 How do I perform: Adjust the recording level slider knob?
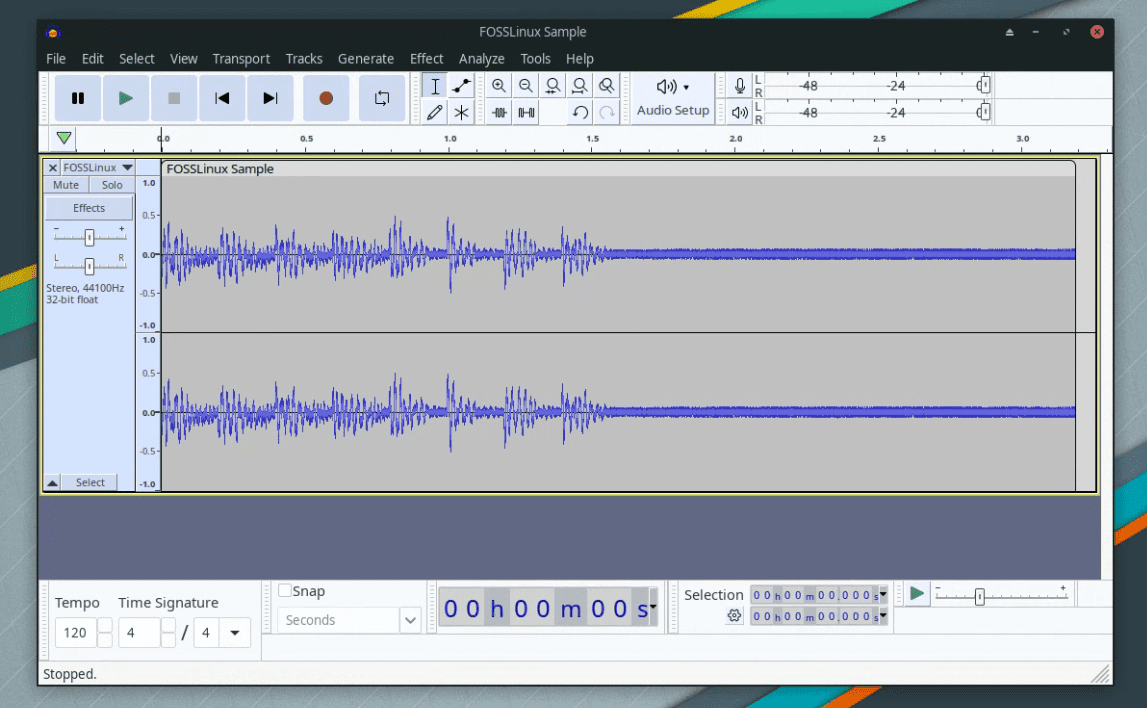[x=983, y=85]
